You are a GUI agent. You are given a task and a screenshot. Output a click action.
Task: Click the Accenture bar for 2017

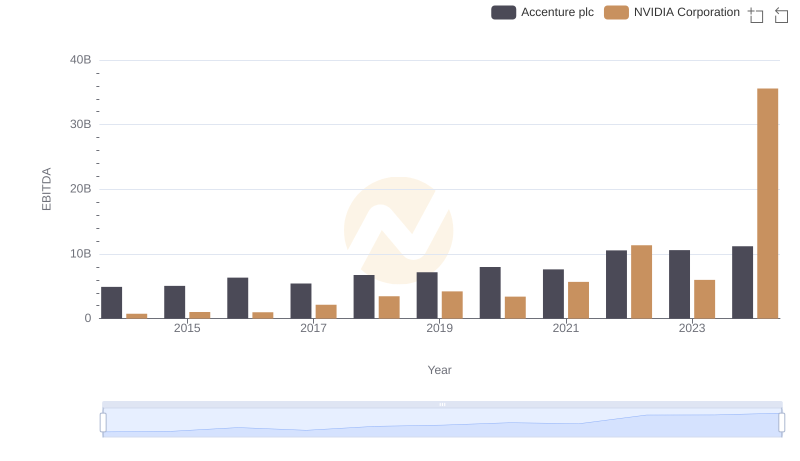(x=301, y=301)
